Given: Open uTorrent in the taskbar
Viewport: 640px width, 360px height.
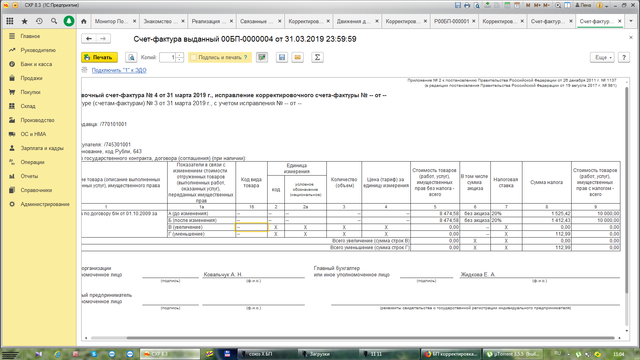Looking at the screenshot, I should click(x=513, y=354).
